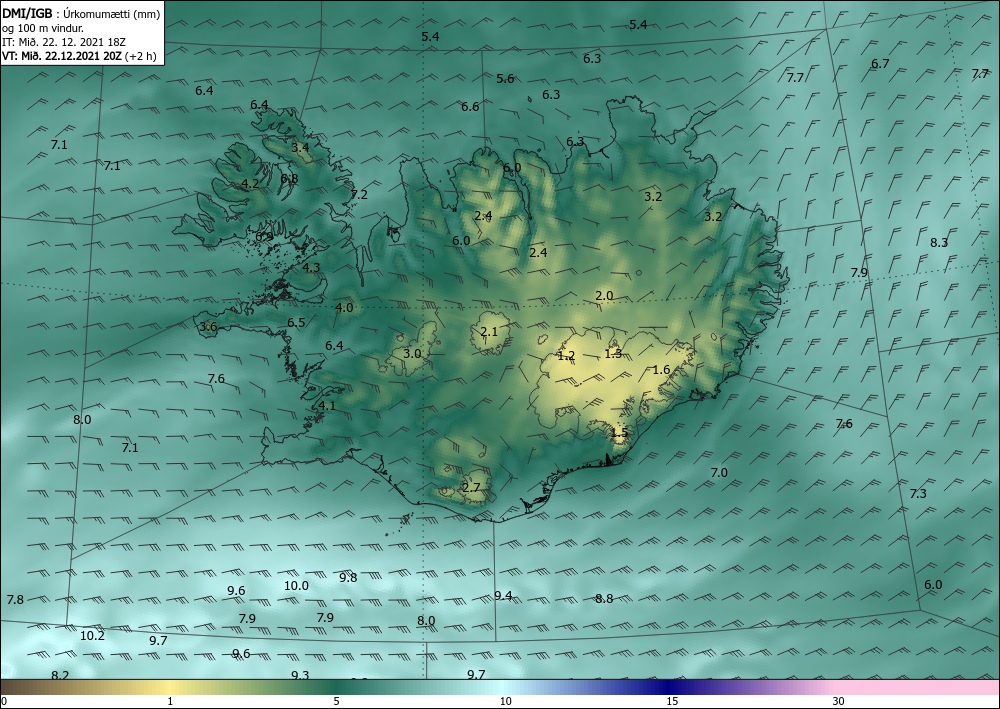Select the 9.8 value south of Iceland
This screenshot has height=709, width=1000.
(348, 578)
